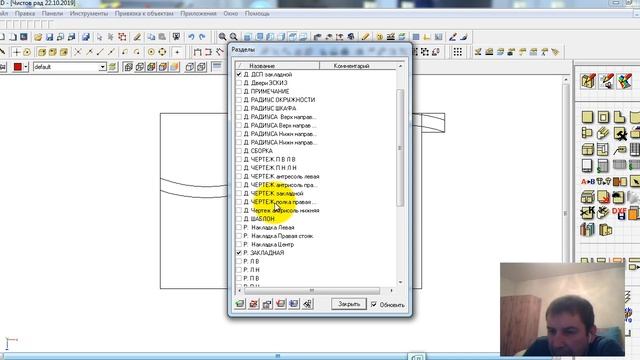Click the redo arrow in the toolbar
This screenshot has width=640, height=360.
[x=202, y=37]
